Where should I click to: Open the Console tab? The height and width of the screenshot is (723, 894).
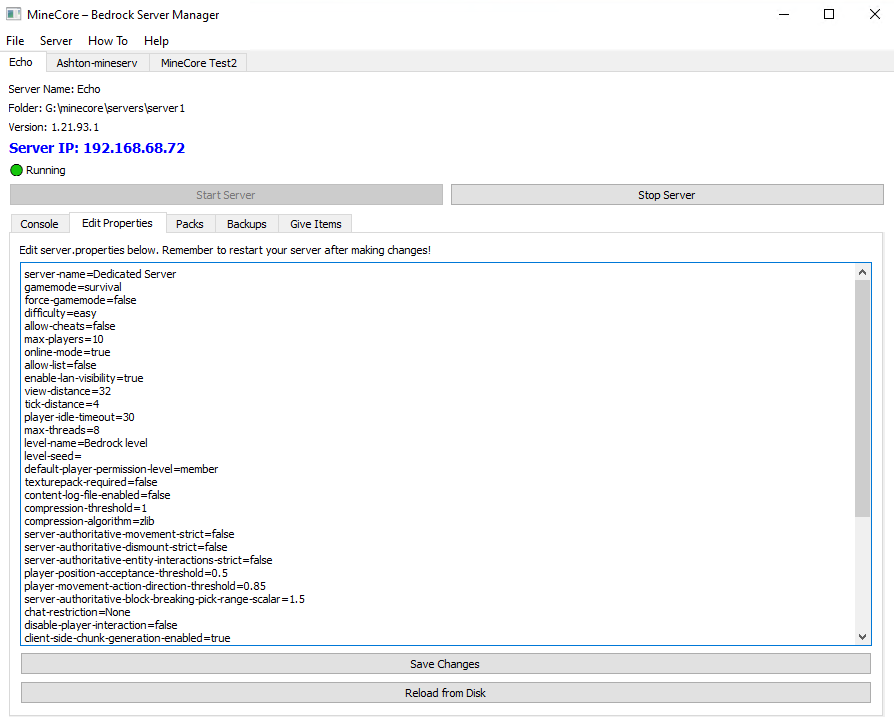pos(39,224)
